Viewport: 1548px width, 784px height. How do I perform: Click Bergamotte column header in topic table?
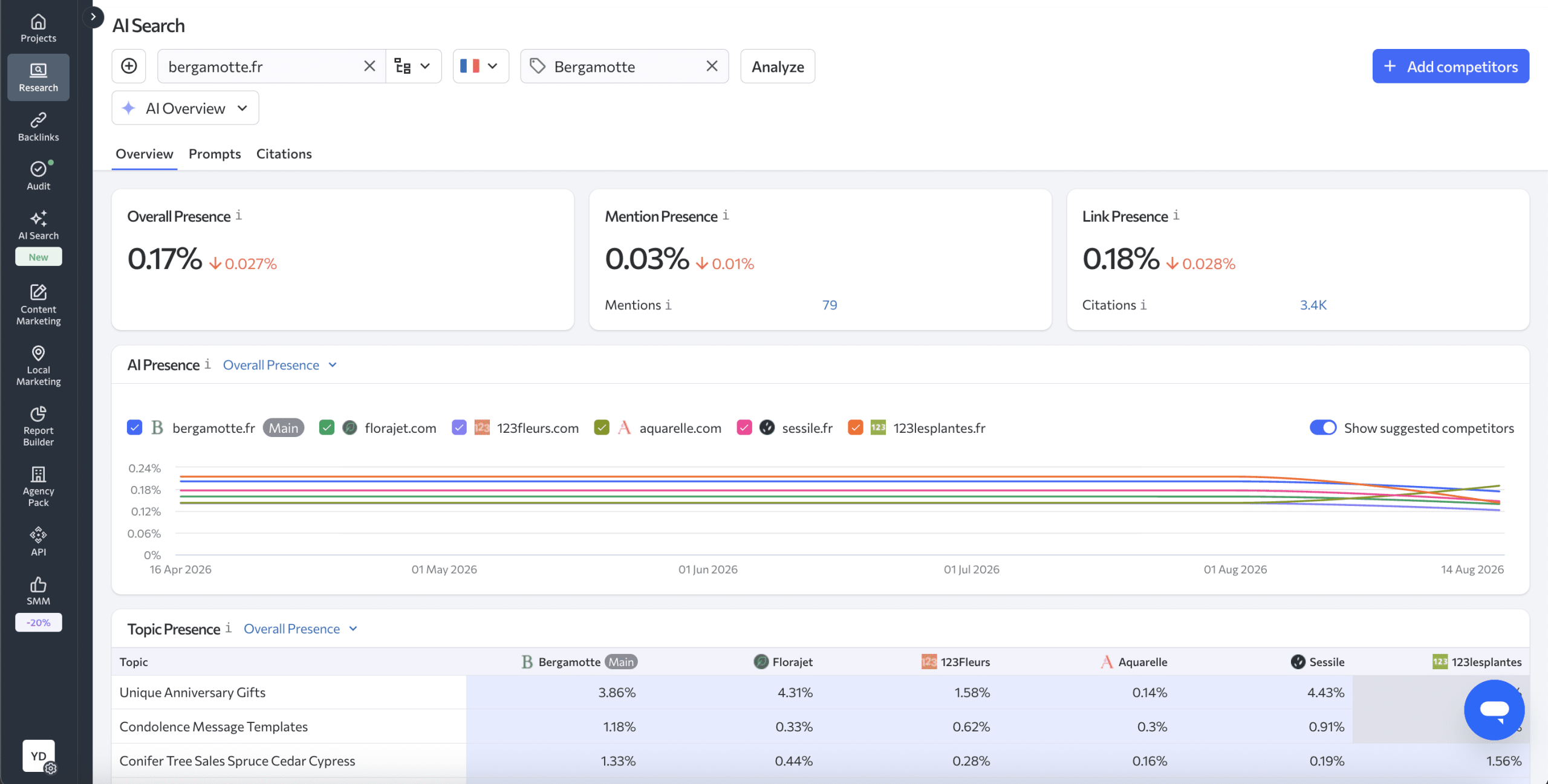579,662
